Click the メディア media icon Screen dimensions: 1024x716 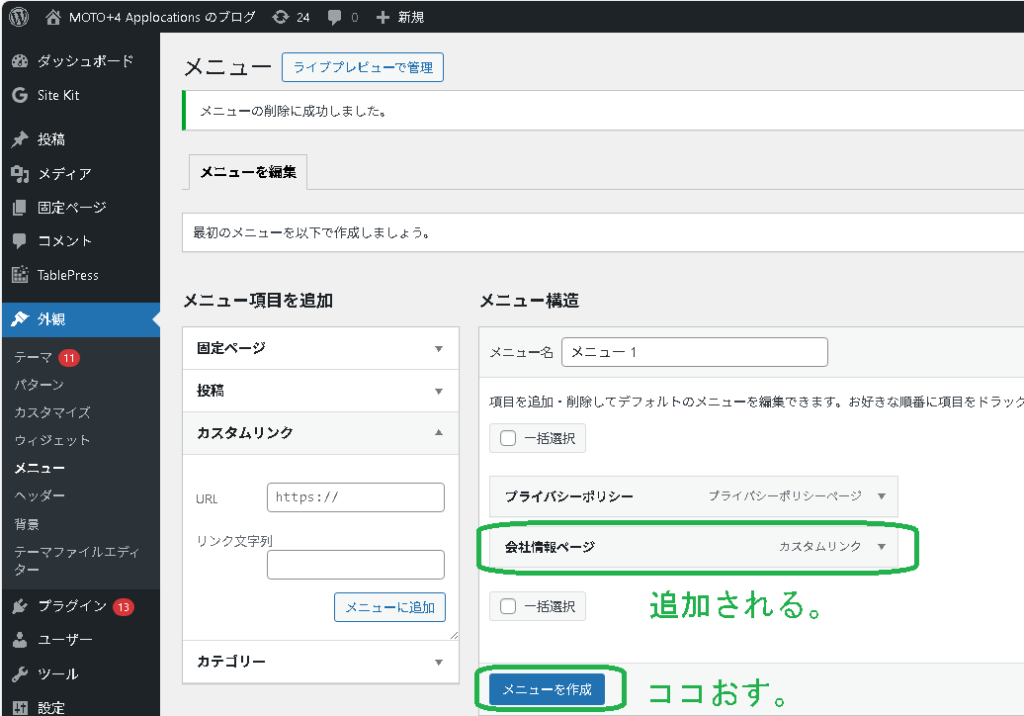19,174
